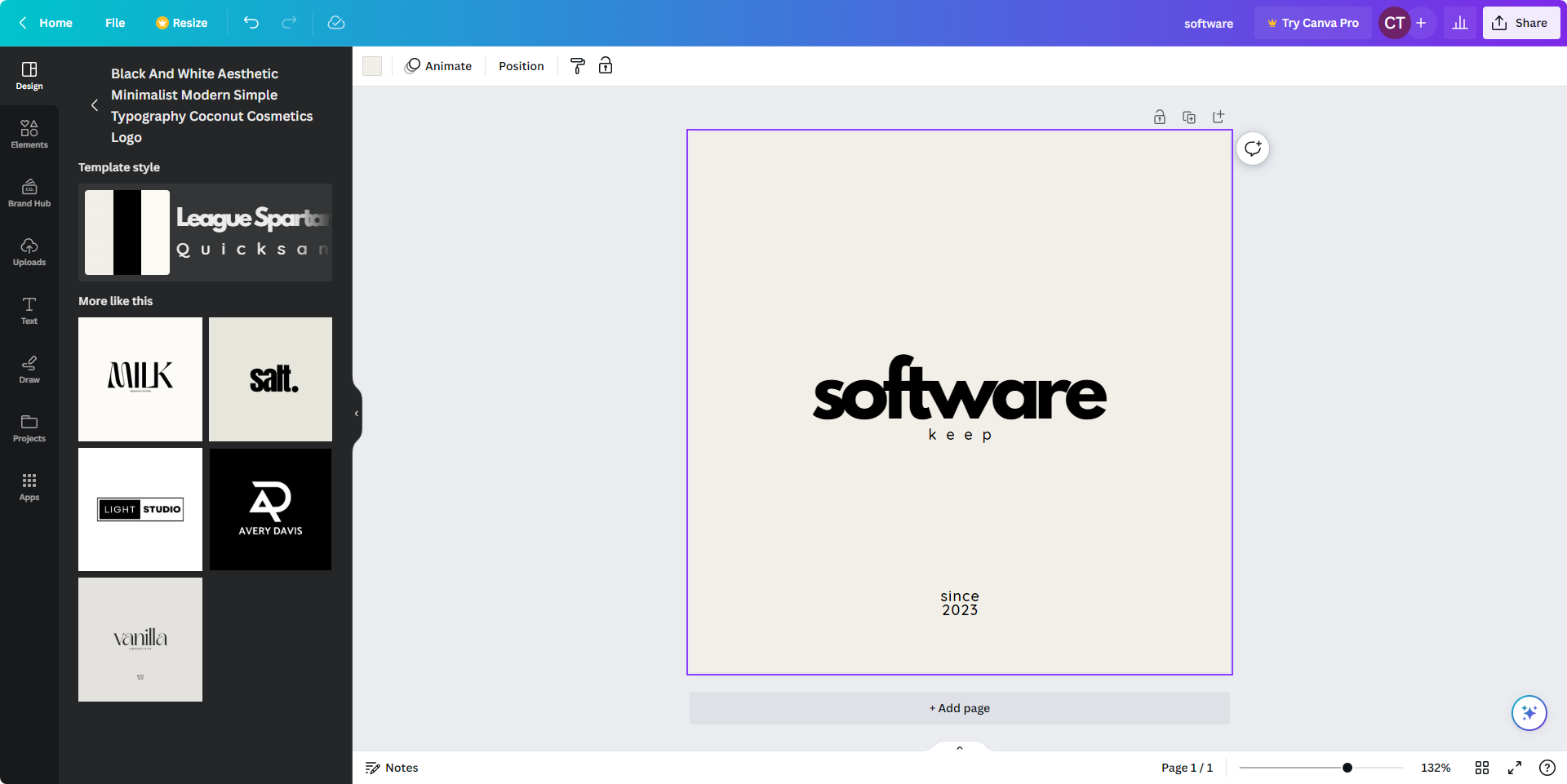Open the Design sidebar tab

click(29, 76)
